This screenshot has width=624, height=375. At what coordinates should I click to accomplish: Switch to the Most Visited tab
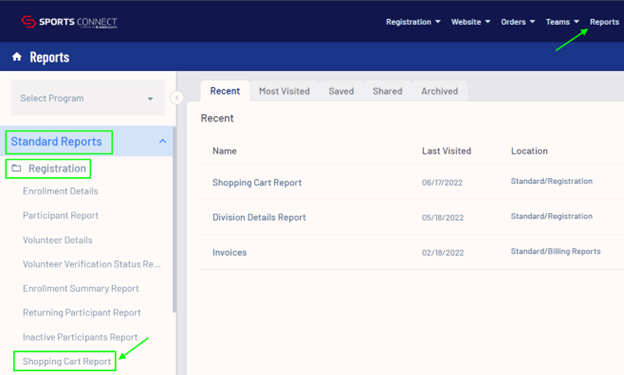pos(284,91)
